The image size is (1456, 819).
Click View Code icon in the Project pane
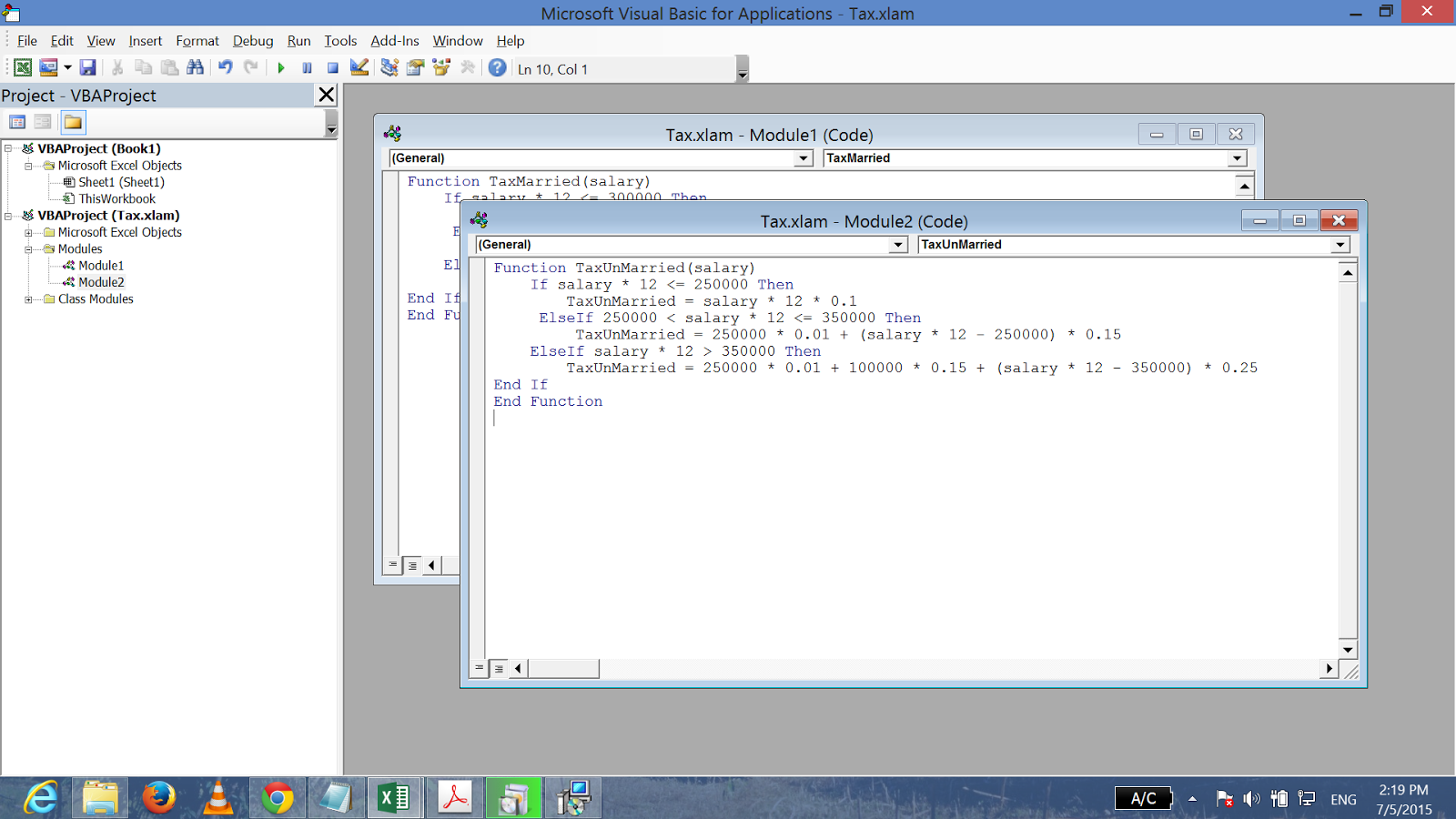[17, 122]
